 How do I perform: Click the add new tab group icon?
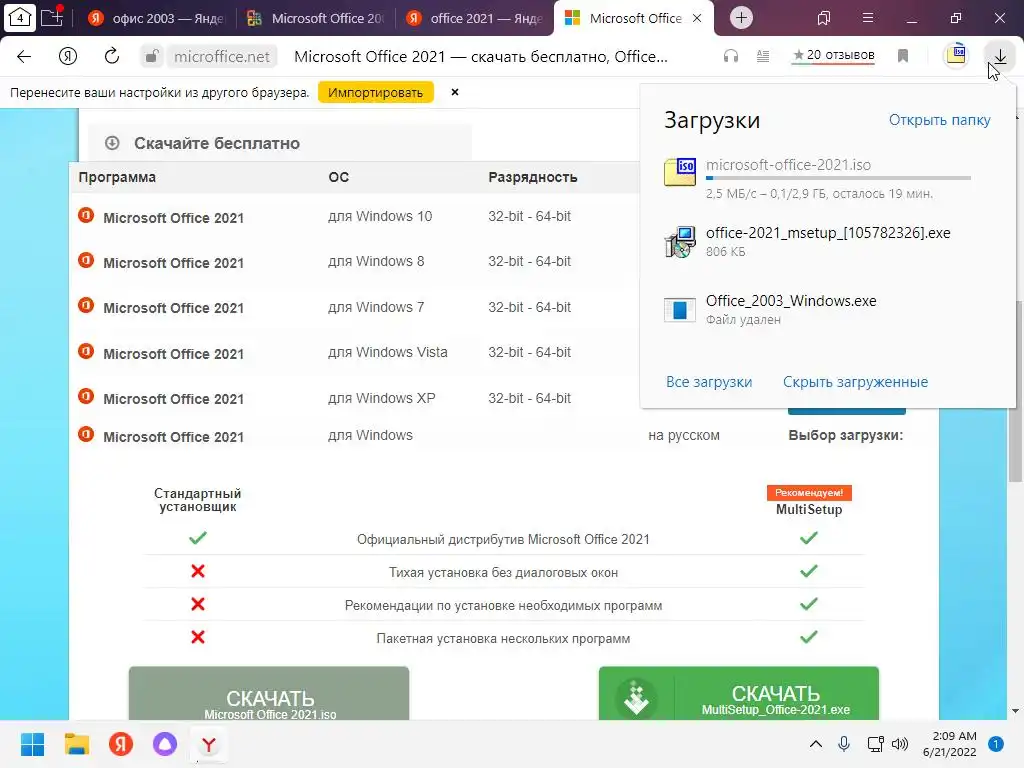52,17
